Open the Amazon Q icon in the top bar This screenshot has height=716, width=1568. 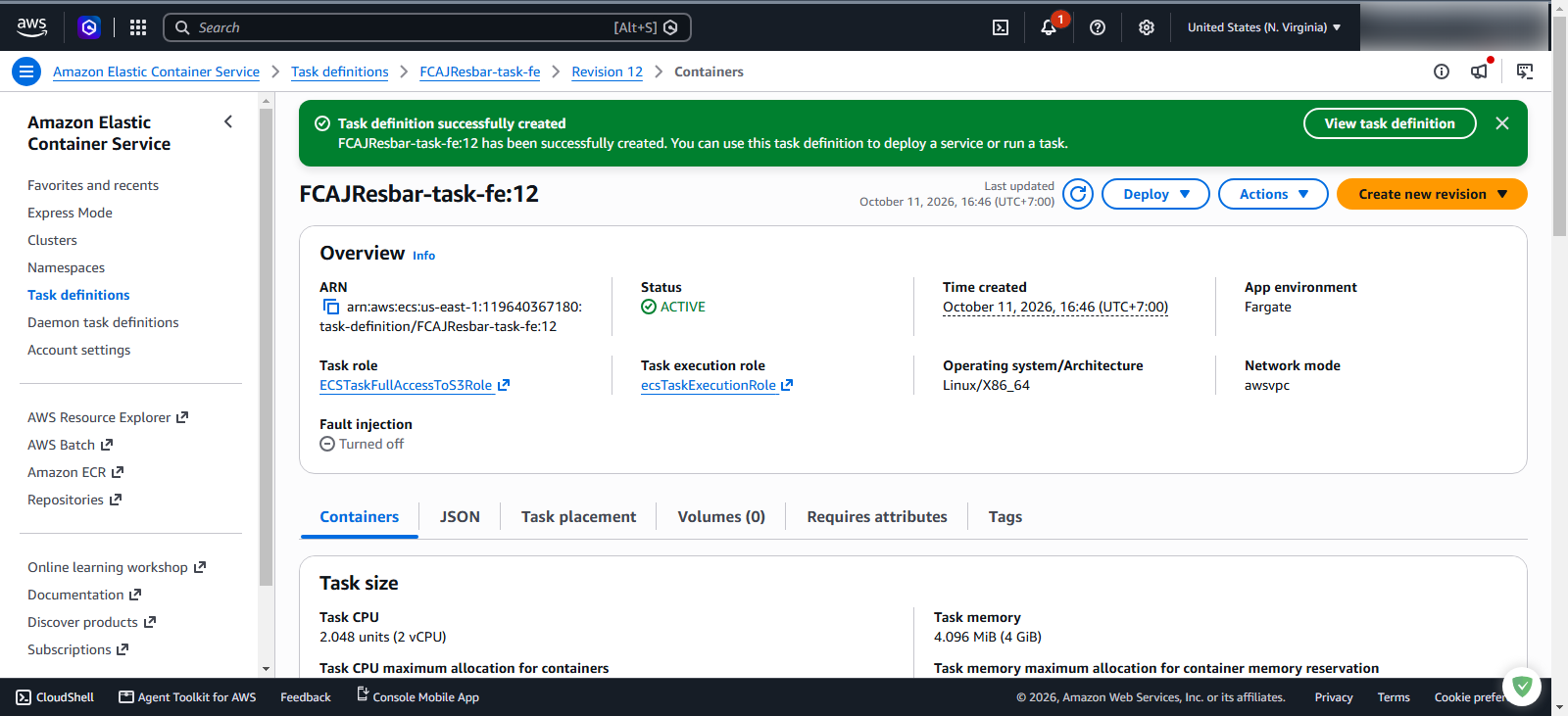click(x=89, y=27)
